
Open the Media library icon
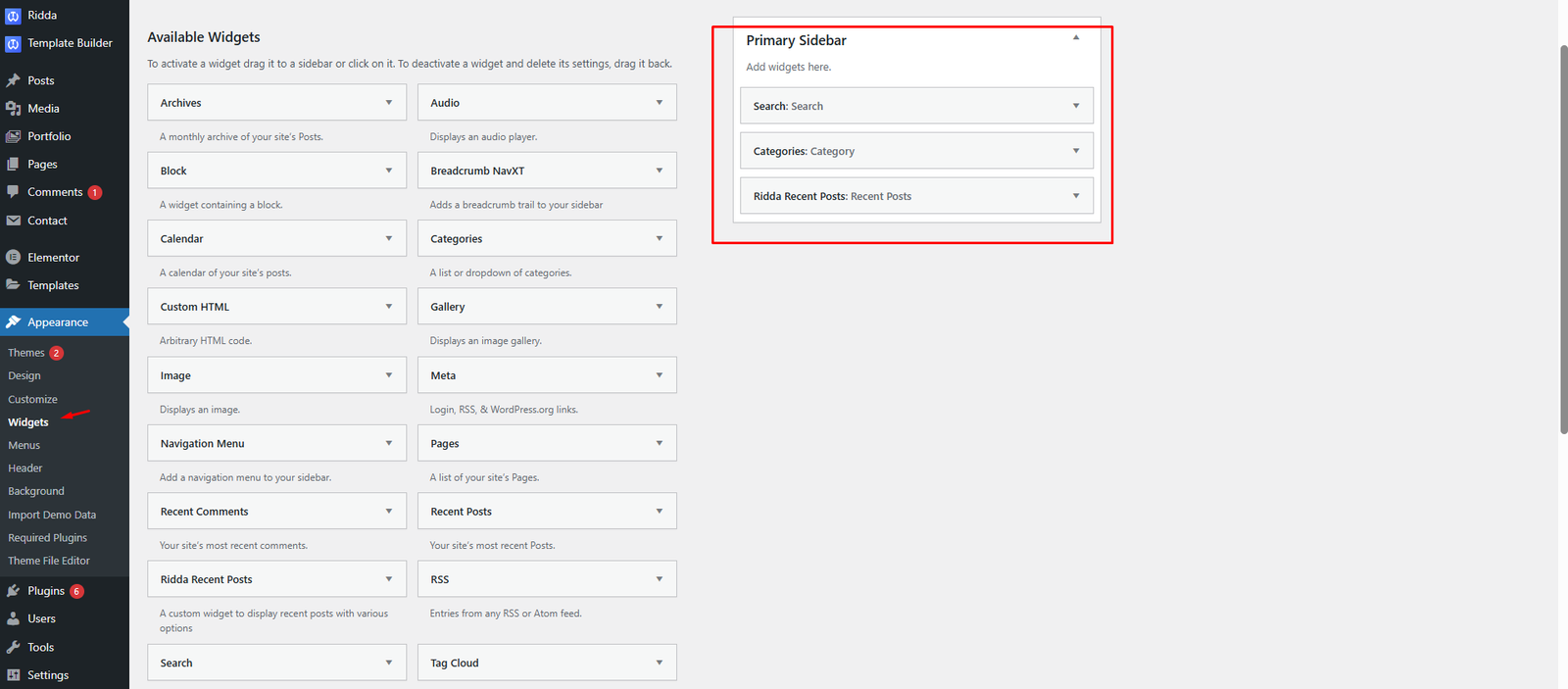13,108
